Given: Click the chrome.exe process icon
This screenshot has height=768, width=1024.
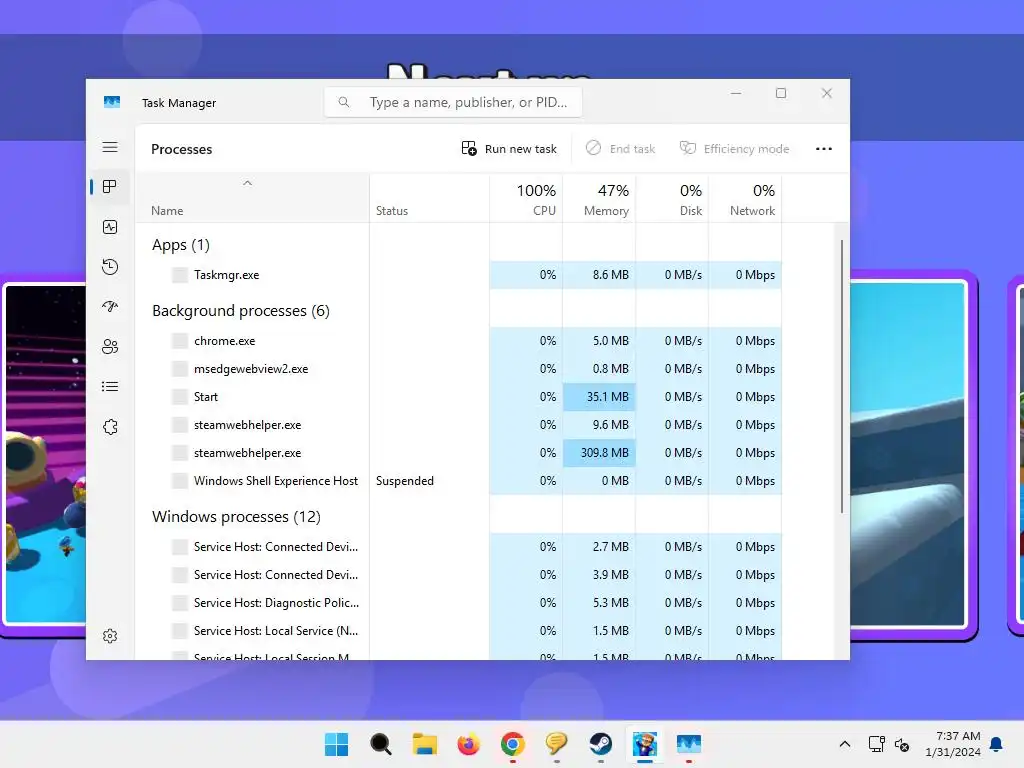Looking at the screenshot, I should pyautogui.click(x=180, y=341).
